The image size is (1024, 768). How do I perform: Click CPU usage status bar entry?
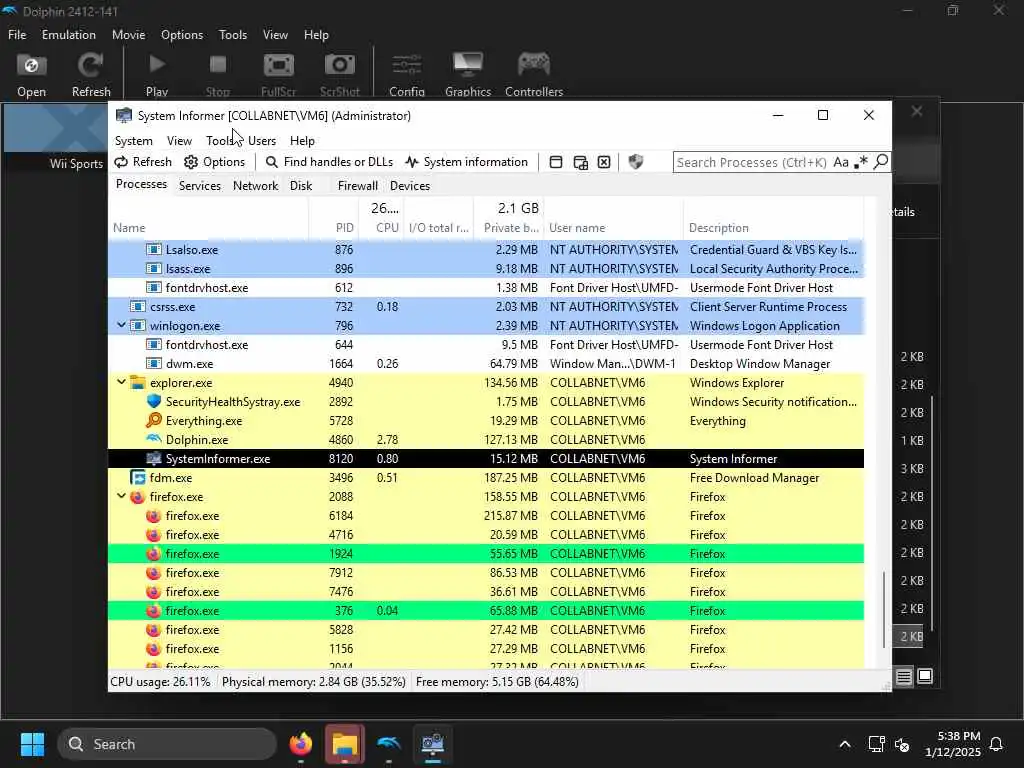160,682
